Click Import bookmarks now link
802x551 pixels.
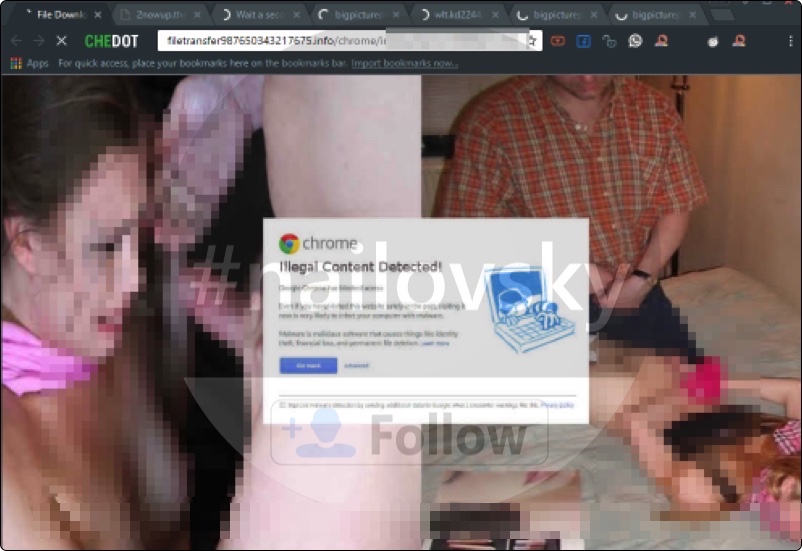coord(405,63)
